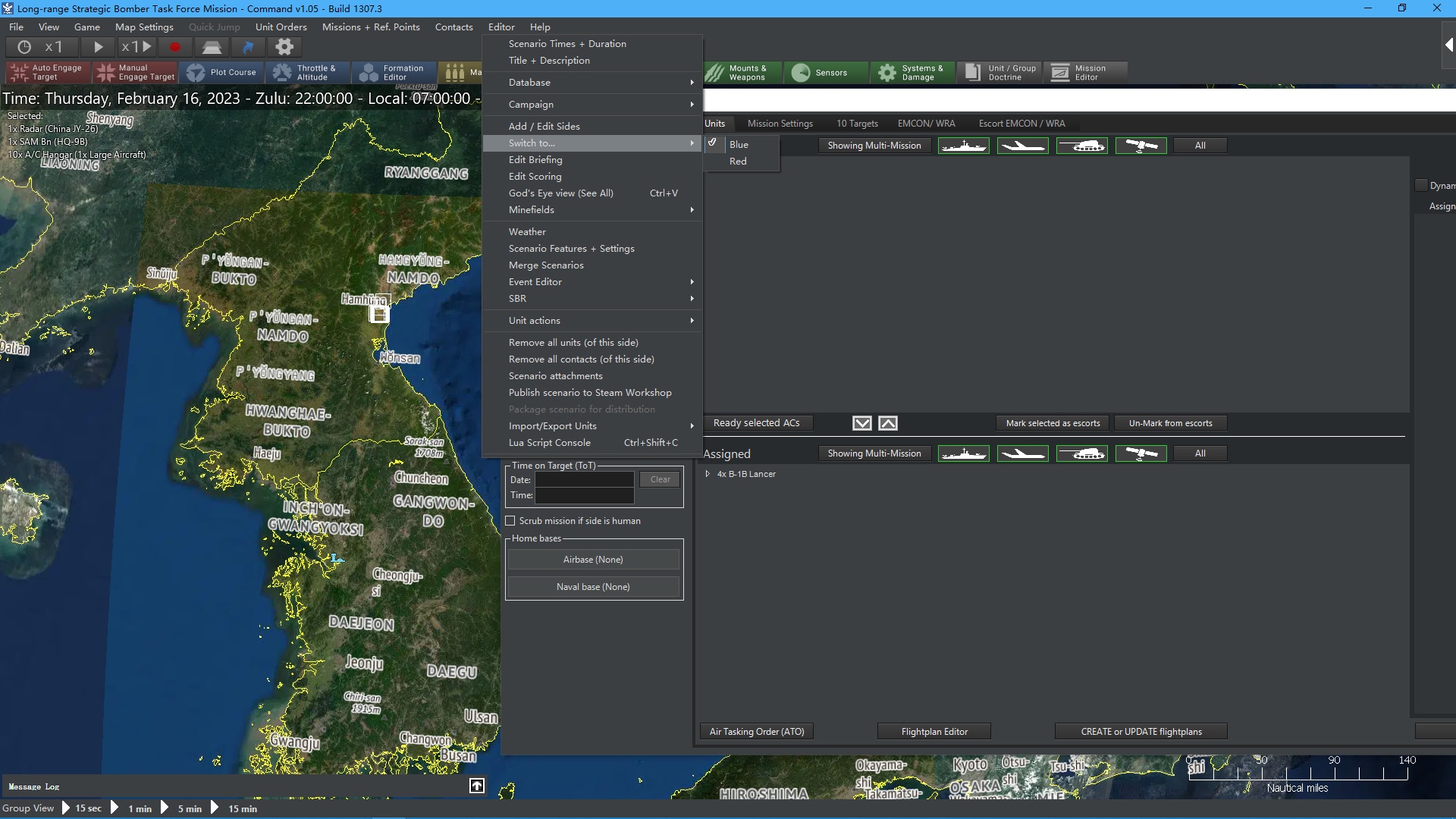The width and height of the screenshot is (1456, 819).
Task: Open the Lua Script Console menu entry
Action: click(x=549, y=443)
